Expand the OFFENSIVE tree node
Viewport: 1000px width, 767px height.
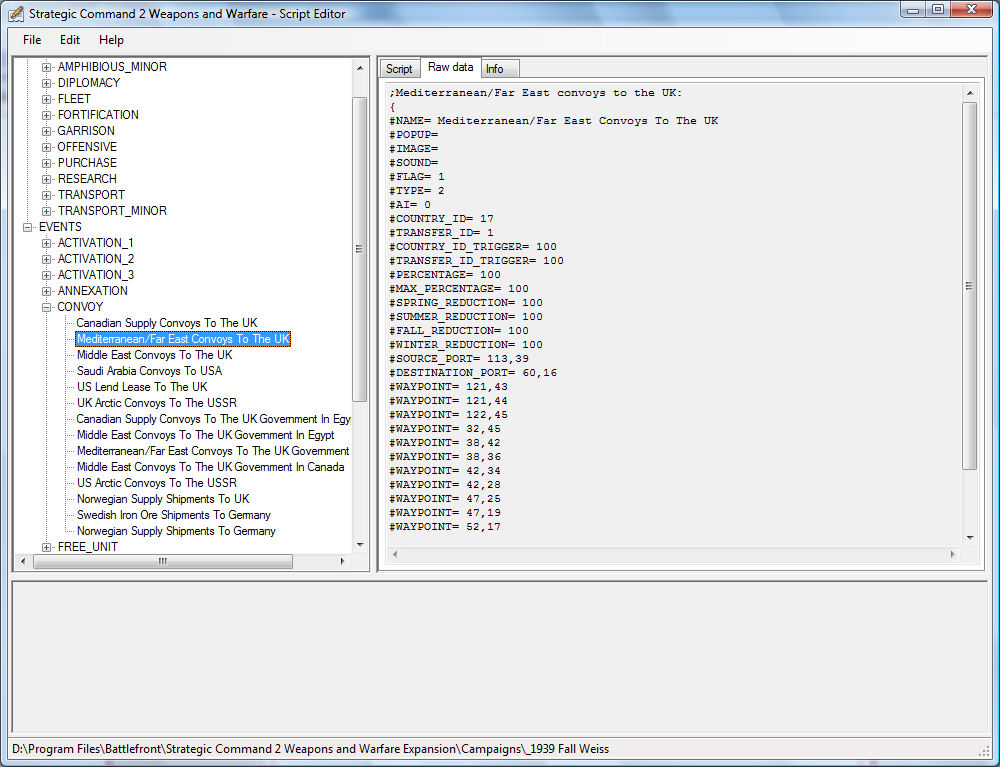coord(47,147)
